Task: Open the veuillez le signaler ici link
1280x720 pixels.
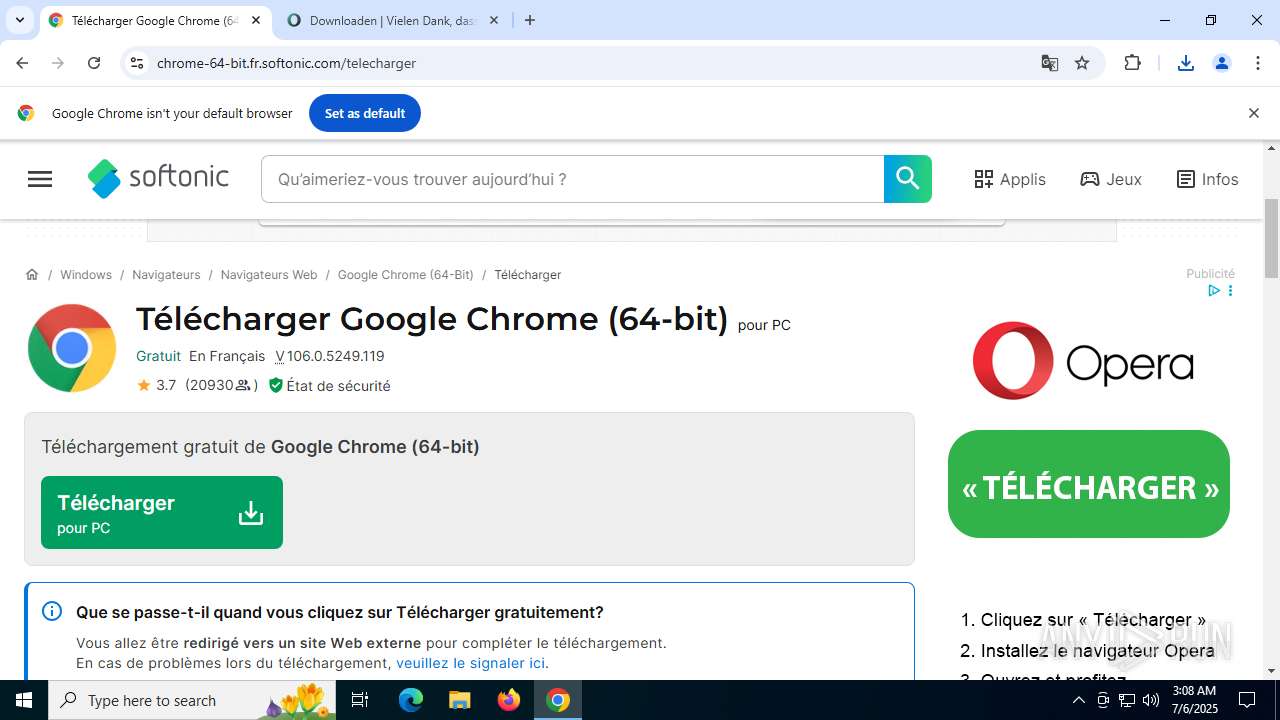Action: pos(470,663)
